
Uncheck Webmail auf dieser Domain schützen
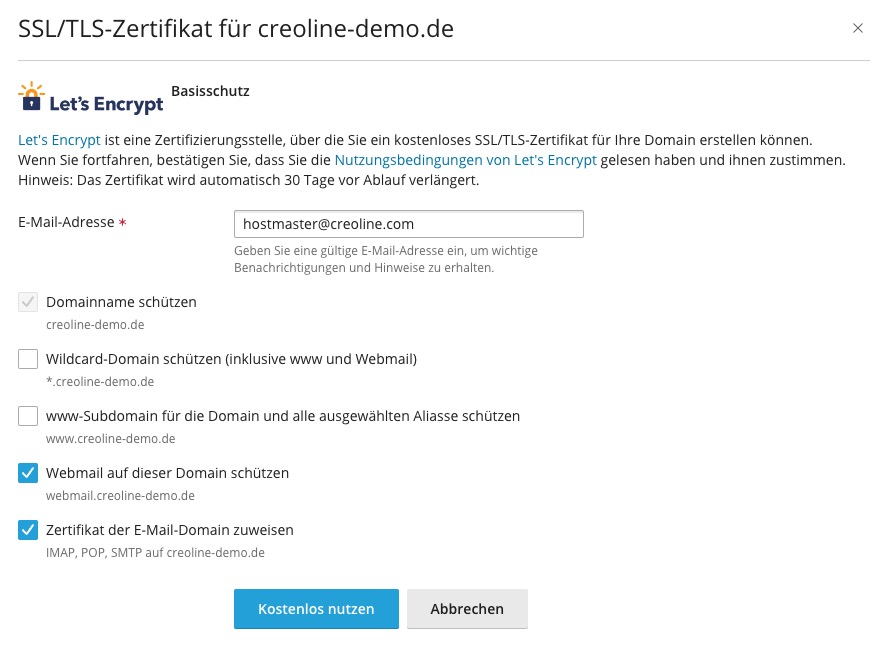coord(28,473)
